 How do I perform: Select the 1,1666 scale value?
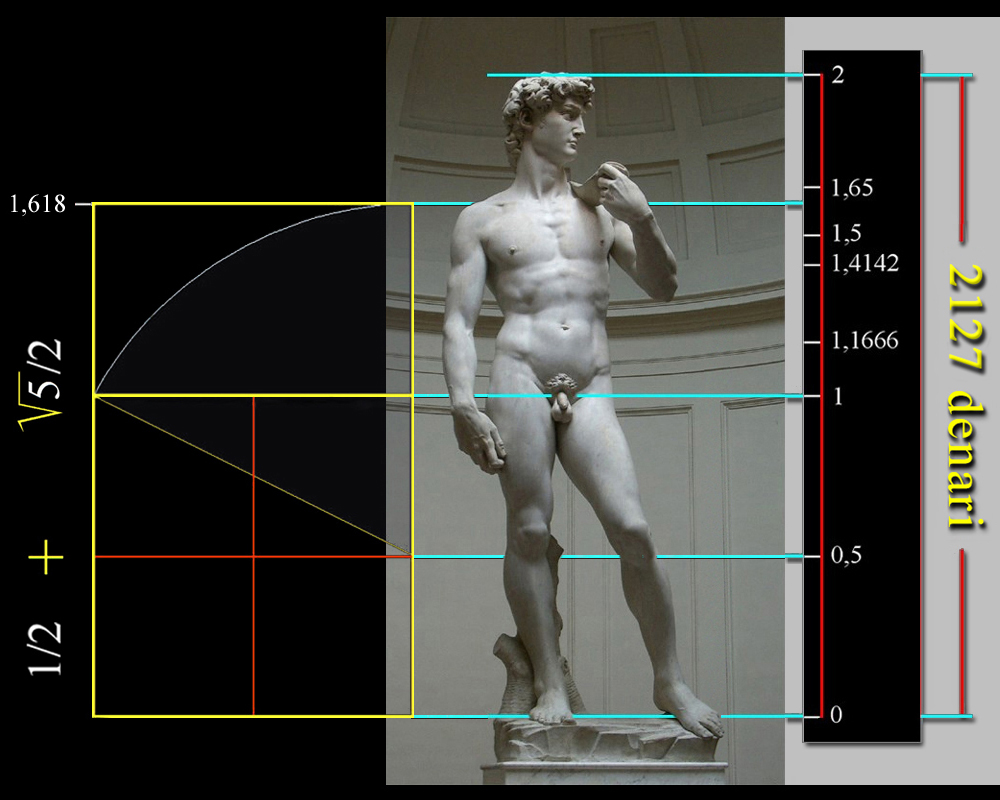click(865, 341)
